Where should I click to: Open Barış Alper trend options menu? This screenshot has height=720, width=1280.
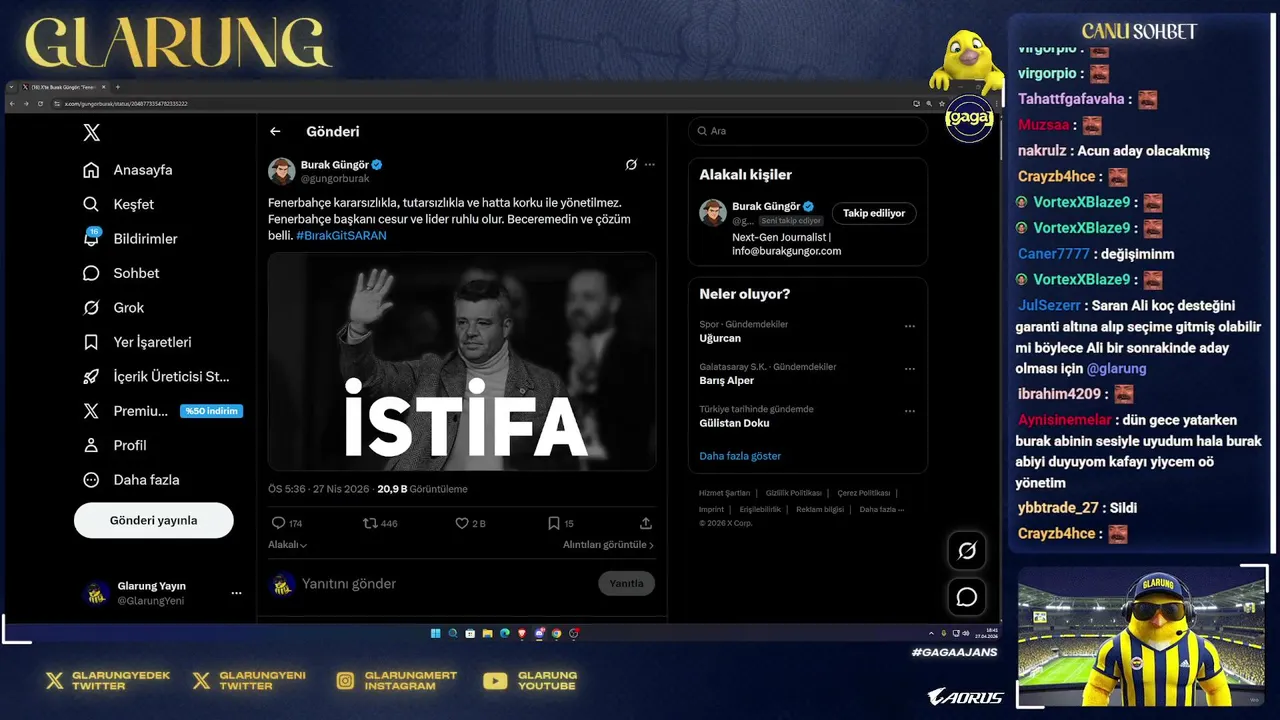pyautogui.click(x=910, y=369)
